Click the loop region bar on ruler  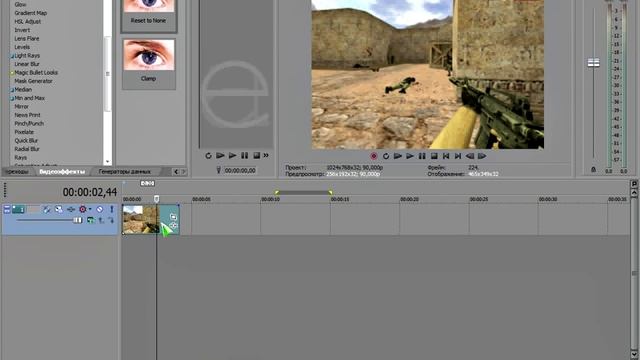pos(303,192)
